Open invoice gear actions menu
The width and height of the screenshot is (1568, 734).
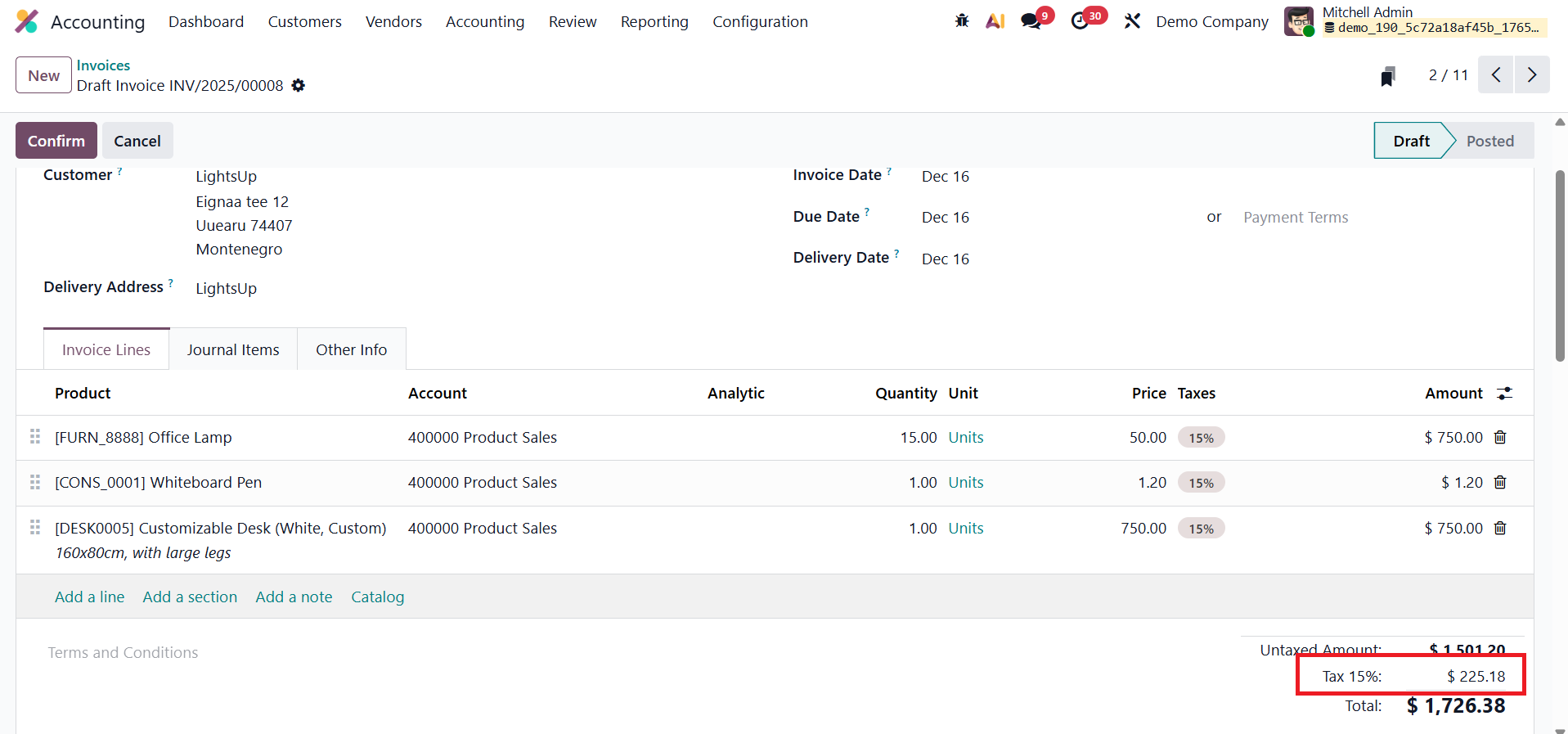coord(299,86)
